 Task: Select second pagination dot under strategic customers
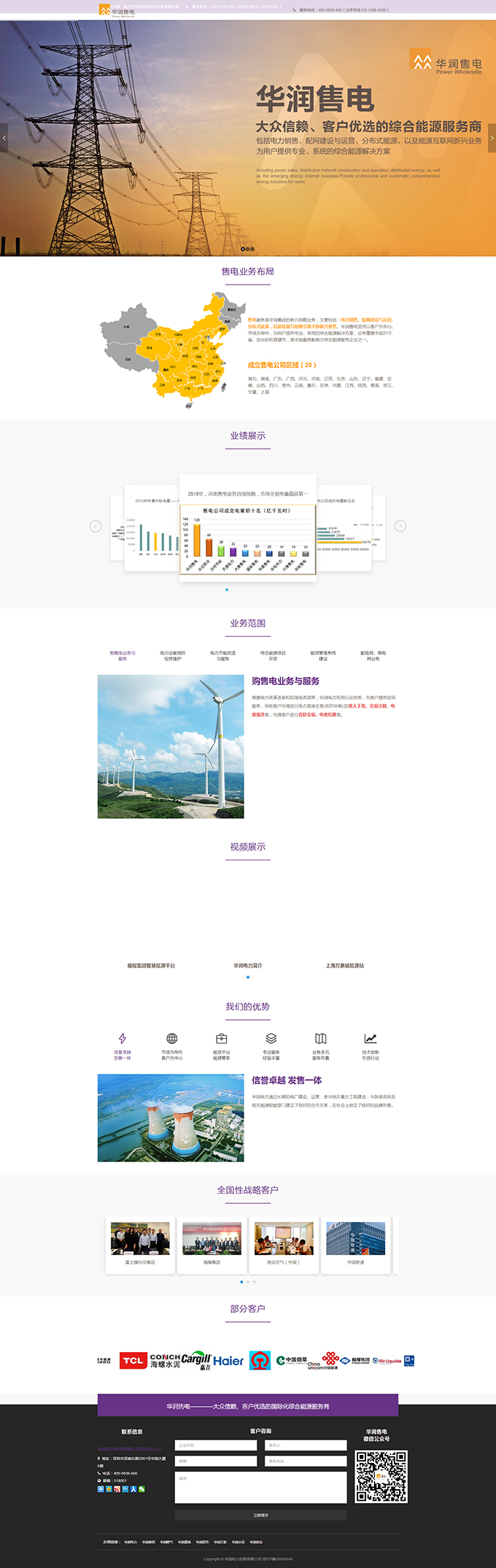coord(248,1282)
